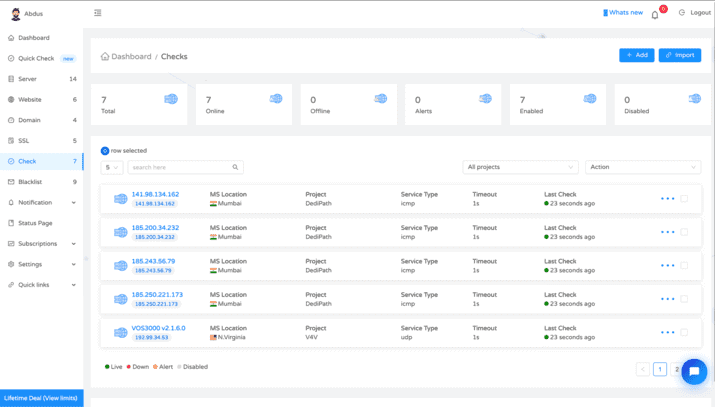Open the All projects dropdown
The width and height of the screenshot is (715, 407).
tap(520, 167)
